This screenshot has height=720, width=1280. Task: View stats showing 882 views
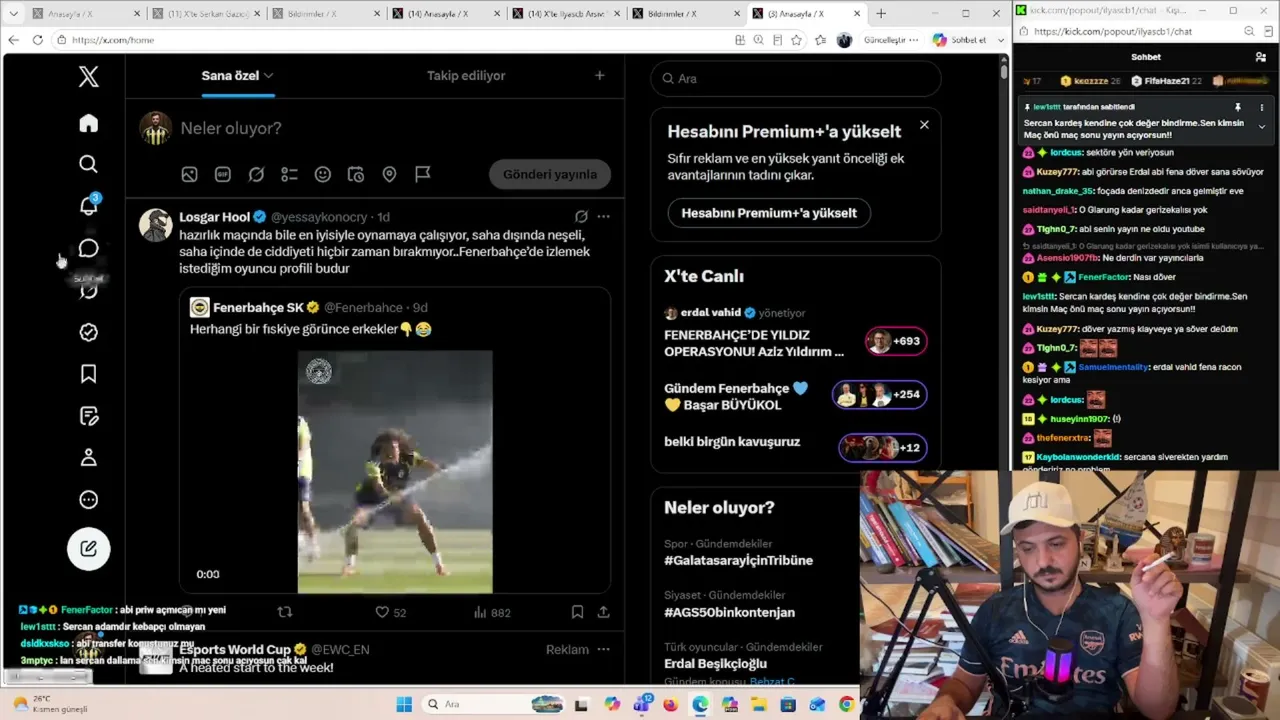[491, 612]
